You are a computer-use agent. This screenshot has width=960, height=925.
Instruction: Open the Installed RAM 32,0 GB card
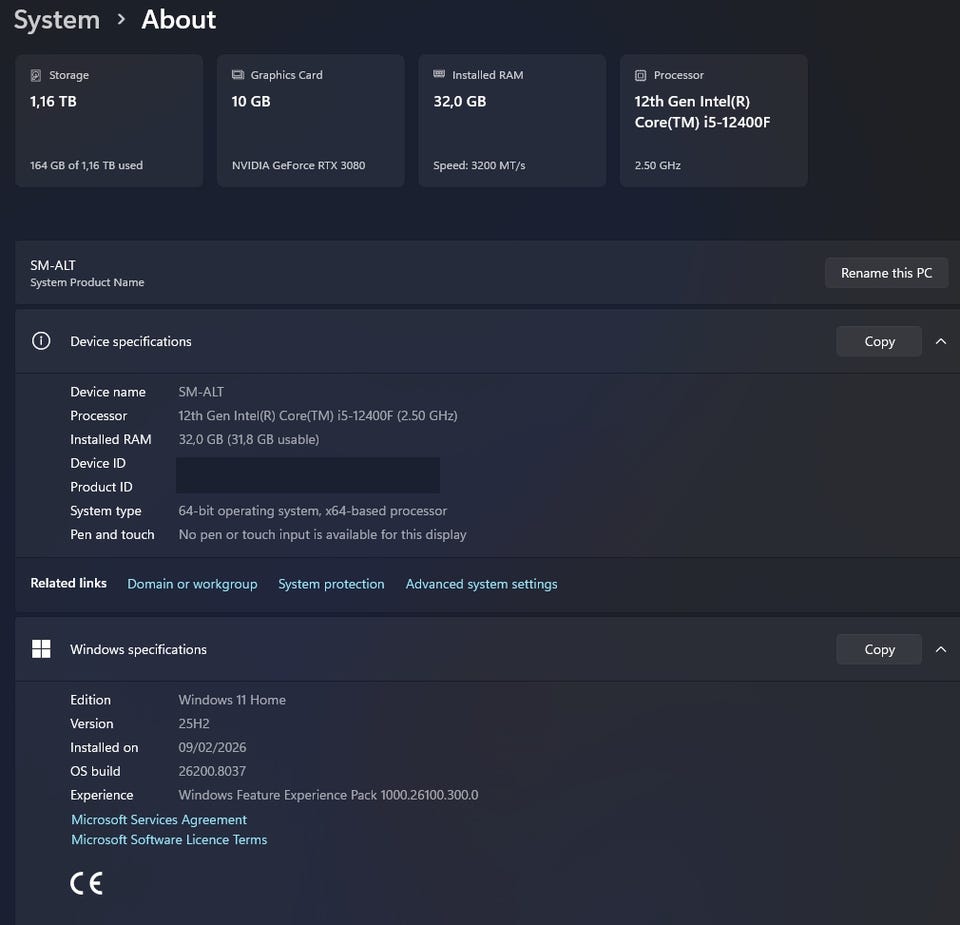coord(512,121)
